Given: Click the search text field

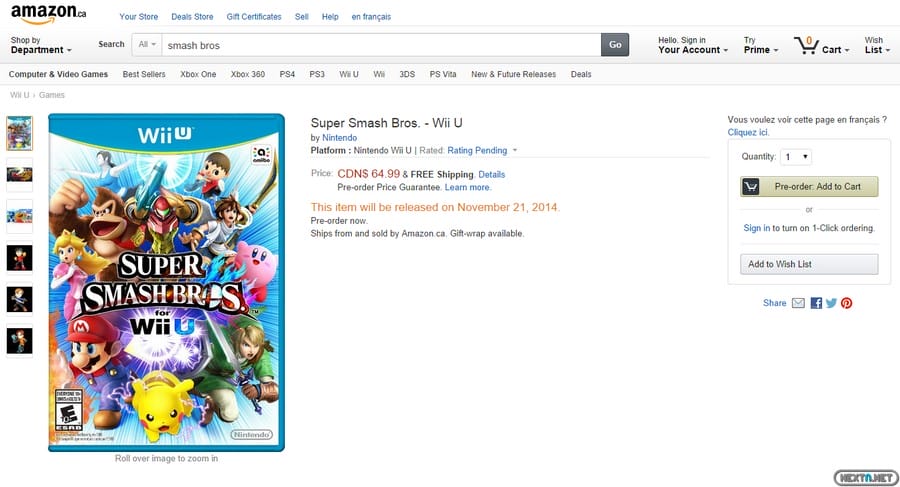Looking at the screenshot, I should [x=380, y=45].
